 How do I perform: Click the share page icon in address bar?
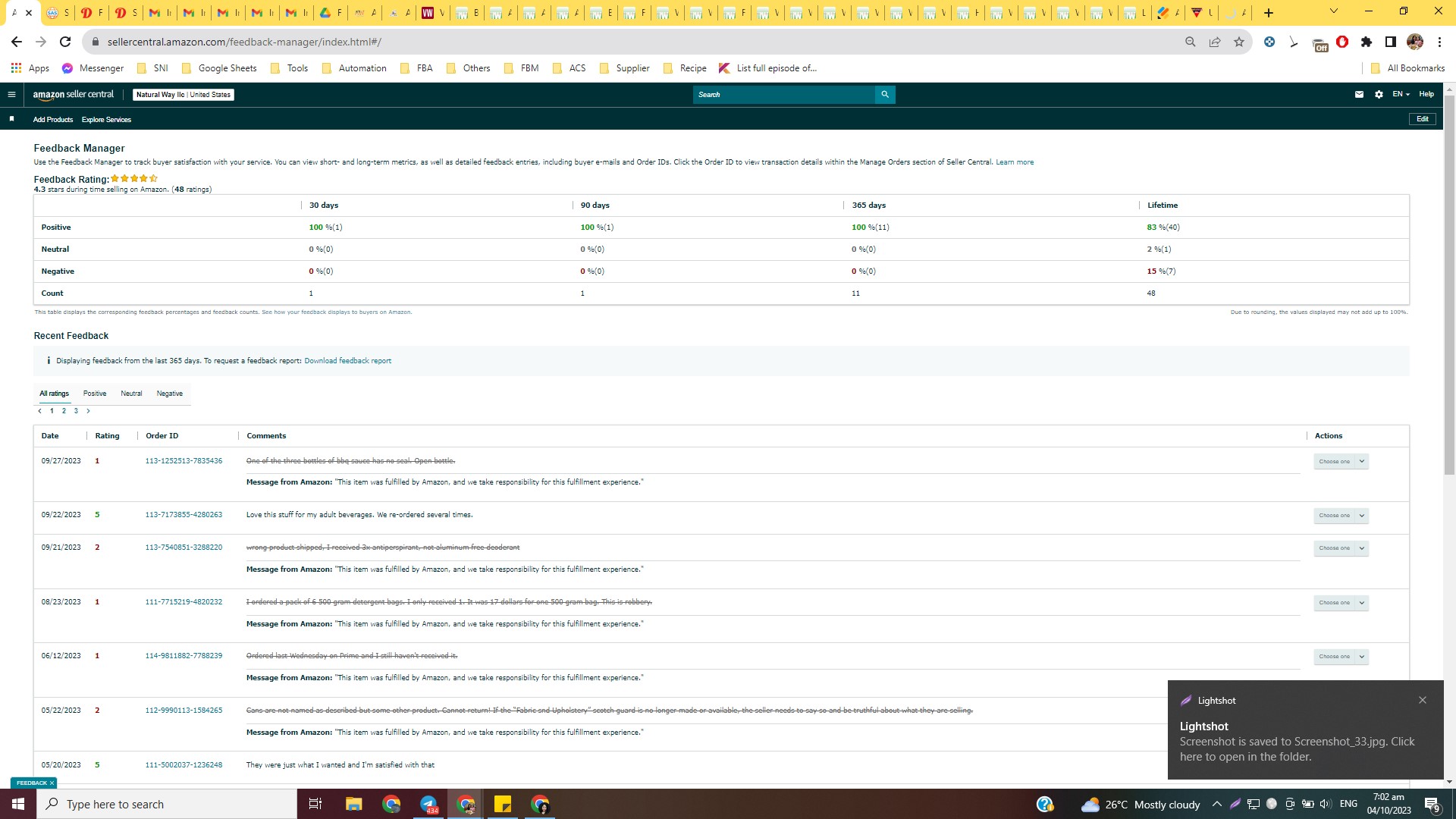[x=1215, y=42]
